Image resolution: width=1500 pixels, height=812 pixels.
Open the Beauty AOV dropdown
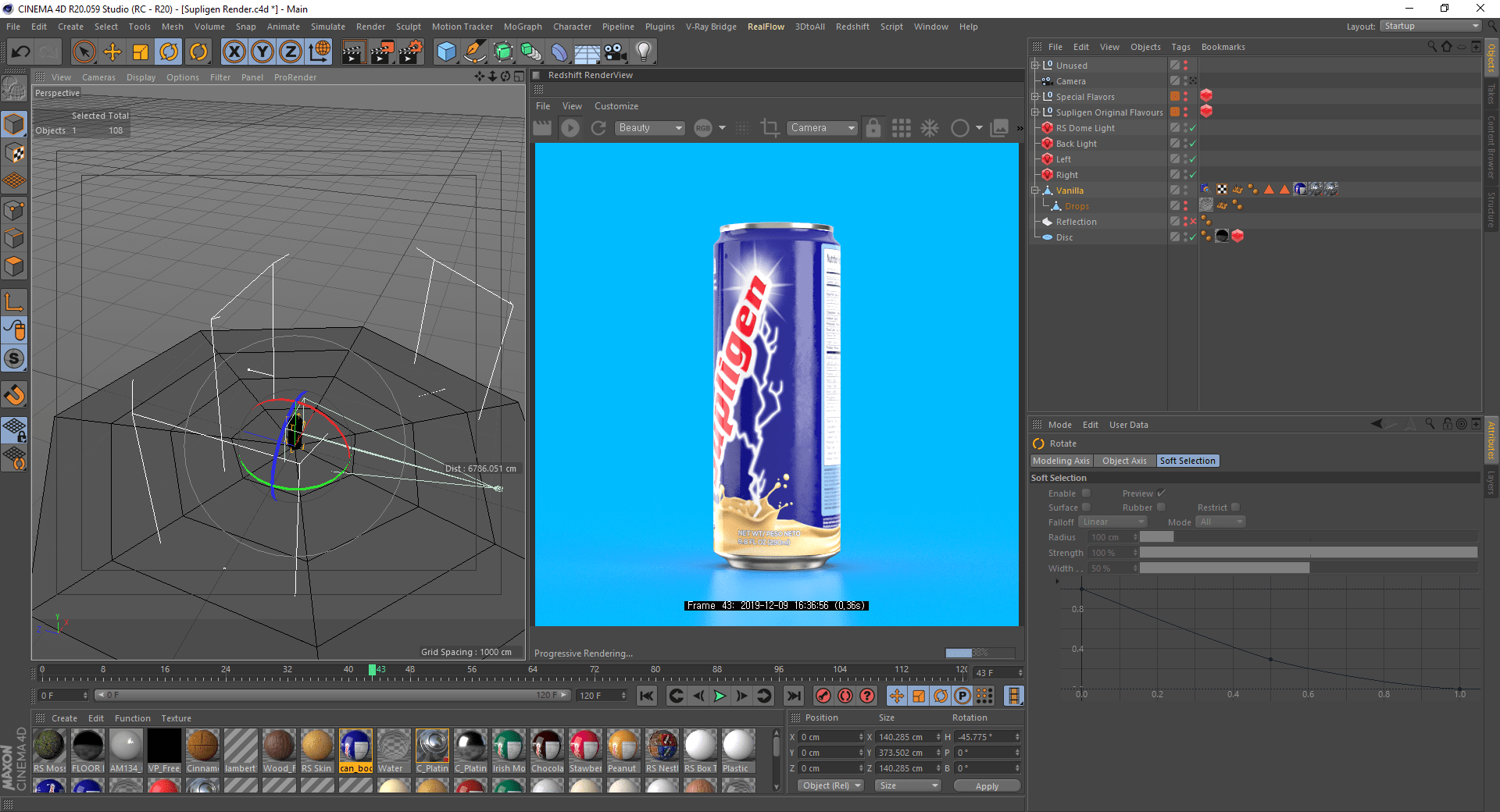tap(650, 128)
